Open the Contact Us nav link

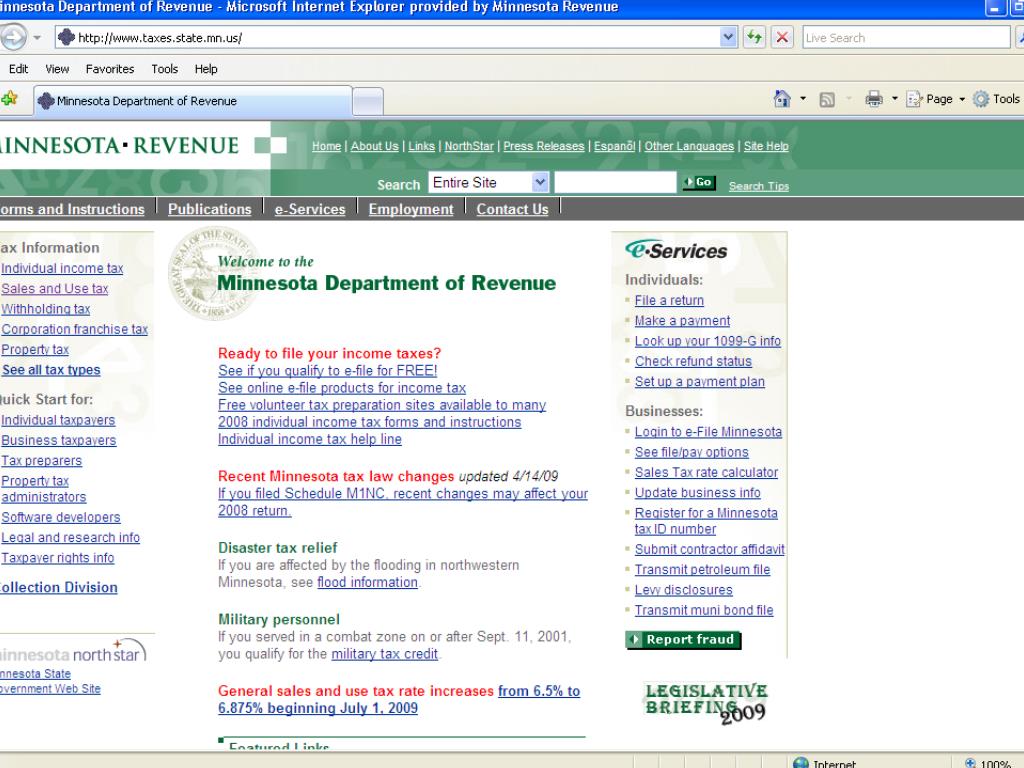point(512,209)
